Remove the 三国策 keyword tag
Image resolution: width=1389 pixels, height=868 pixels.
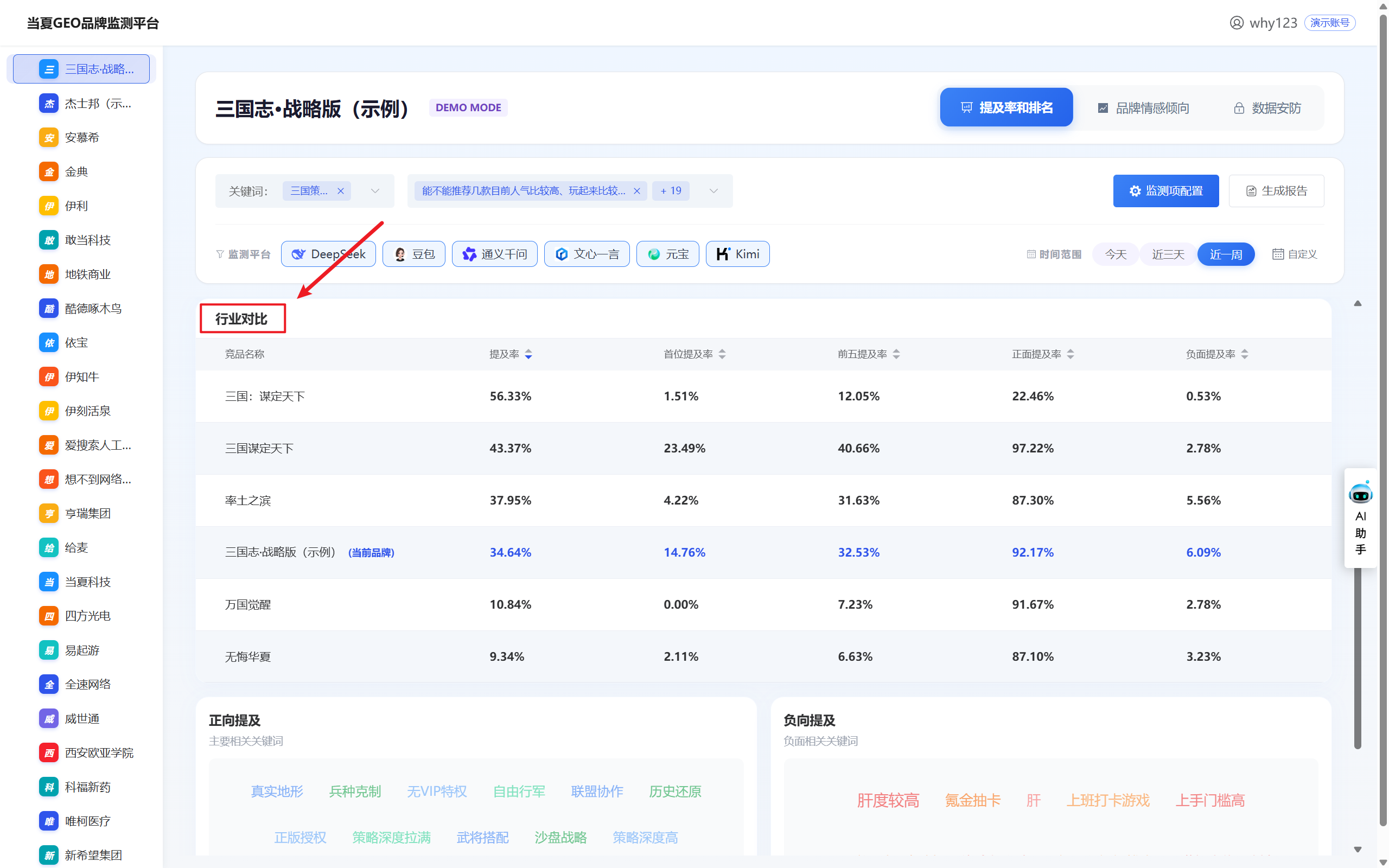pyautogui.click(x=340, y=191)
